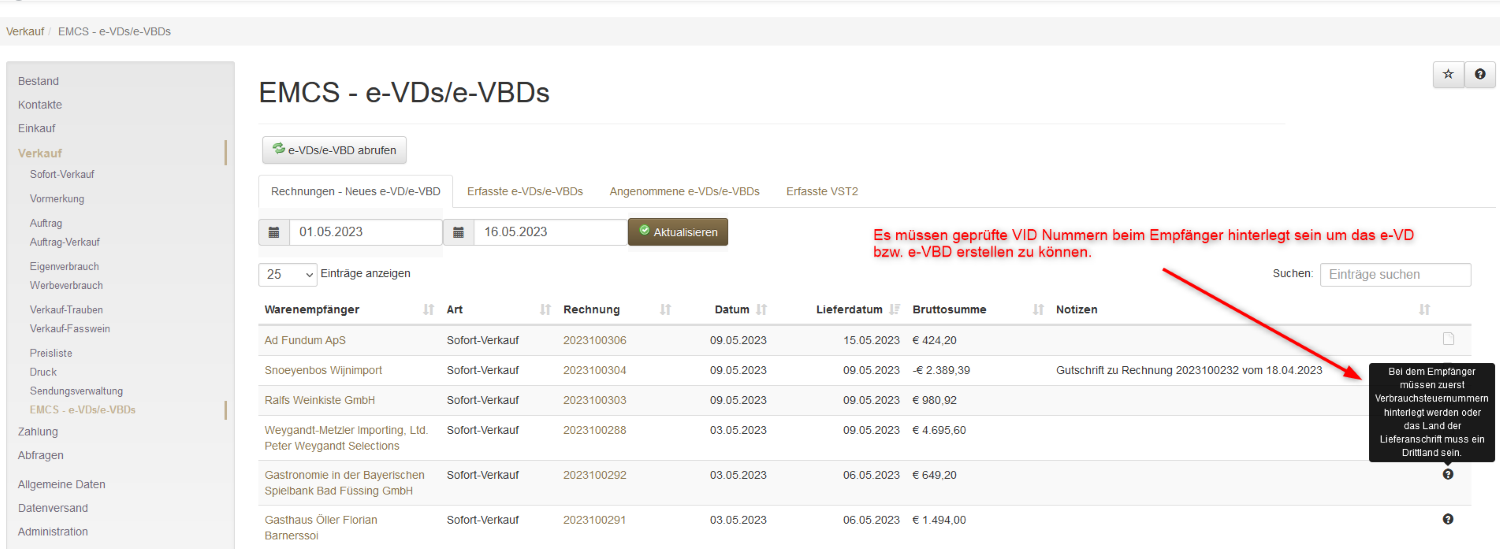Open Sendungsverwaltung in the sidebar
The height and width of the screenshot is (549, 1500).
click(76, 391)
